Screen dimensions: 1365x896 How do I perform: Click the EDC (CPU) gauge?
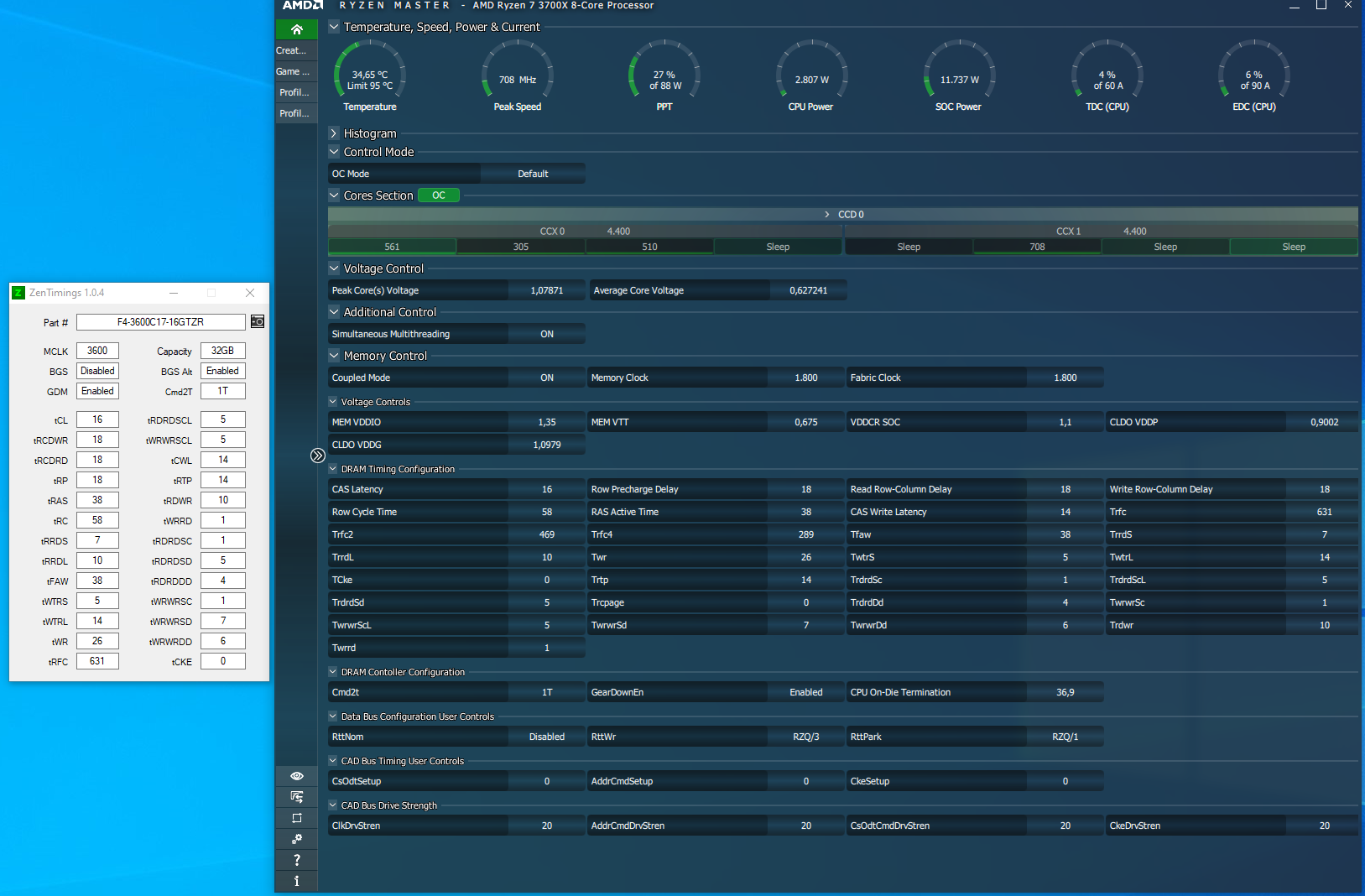coord(1254,76)
